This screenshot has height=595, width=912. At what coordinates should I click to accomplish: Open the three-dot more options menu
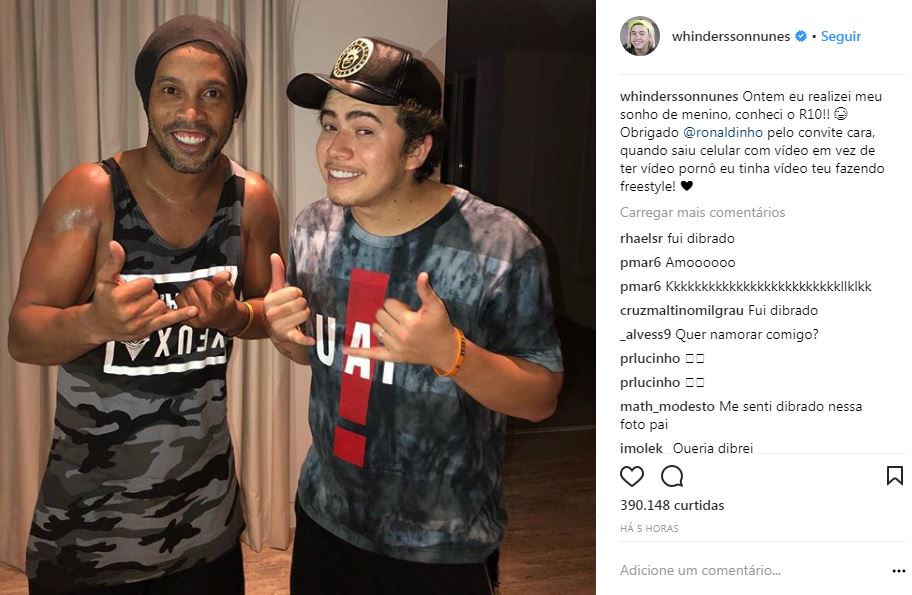point(899,571)
